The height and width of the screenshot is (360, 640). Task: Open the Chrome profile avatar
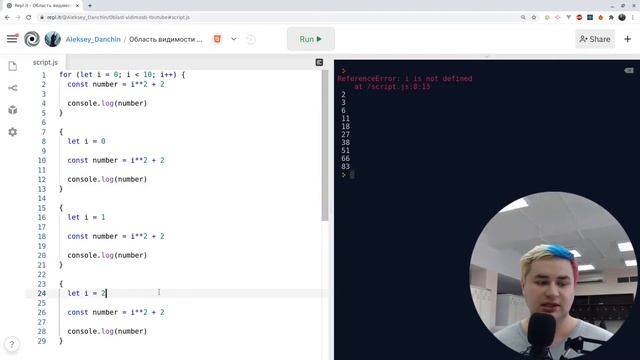click(x=622, y=18)
